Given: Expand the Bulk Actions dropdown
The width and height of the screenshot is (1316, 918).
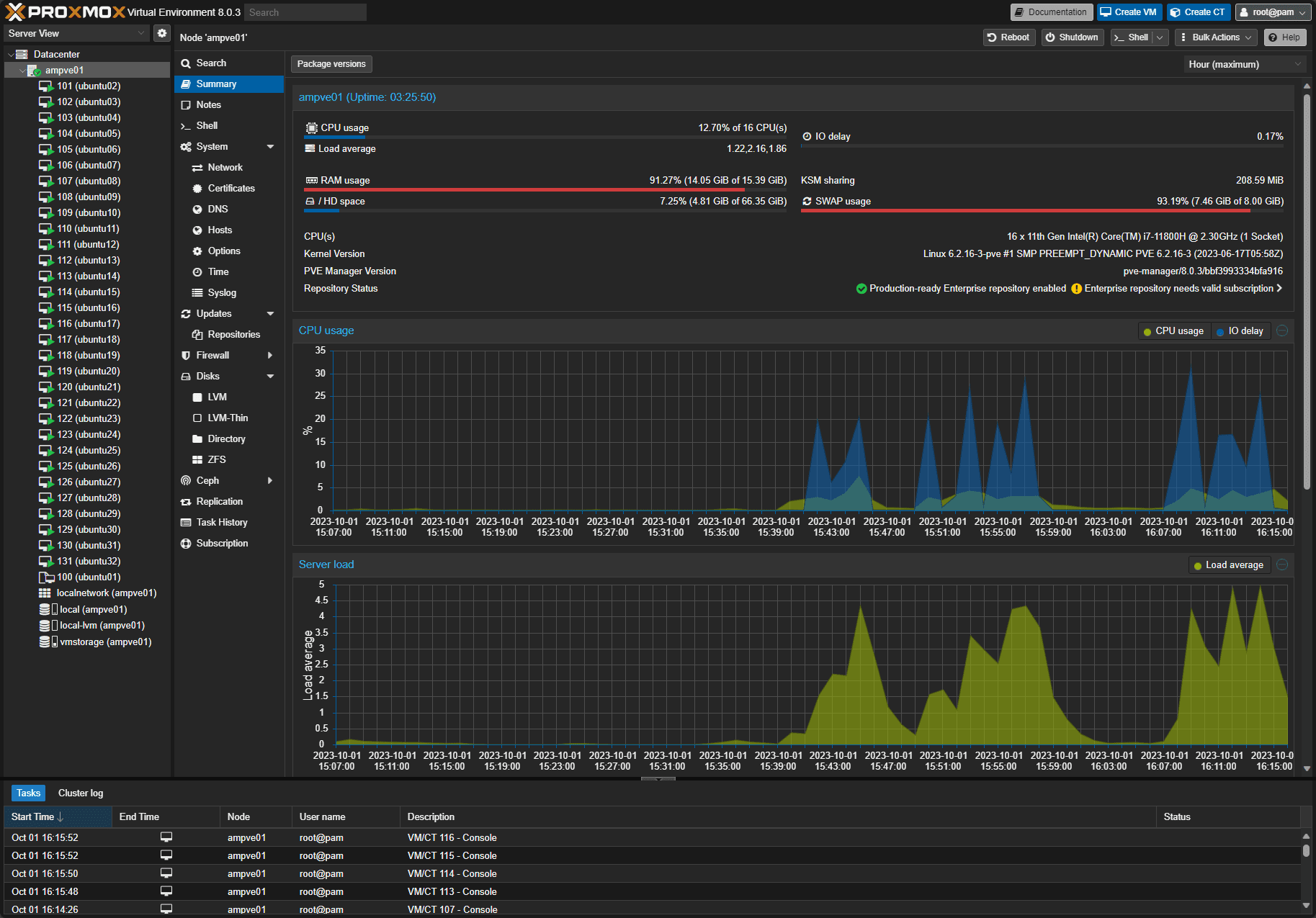Looking at the screenshot, I should pos(1215,37).
